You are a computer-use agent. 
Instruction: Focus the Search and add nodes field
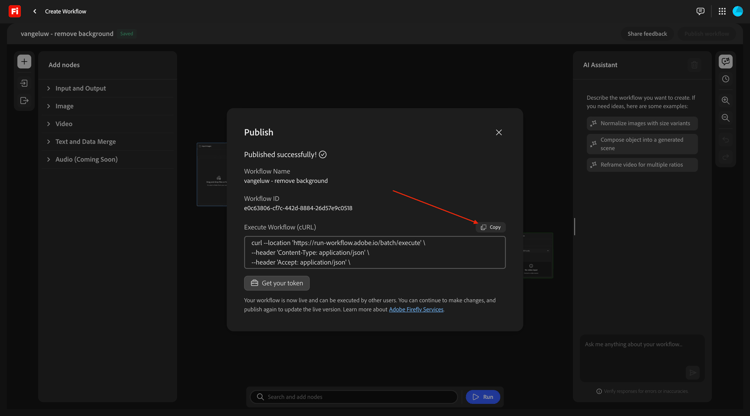pyautogui.click(x=354, y=397)
